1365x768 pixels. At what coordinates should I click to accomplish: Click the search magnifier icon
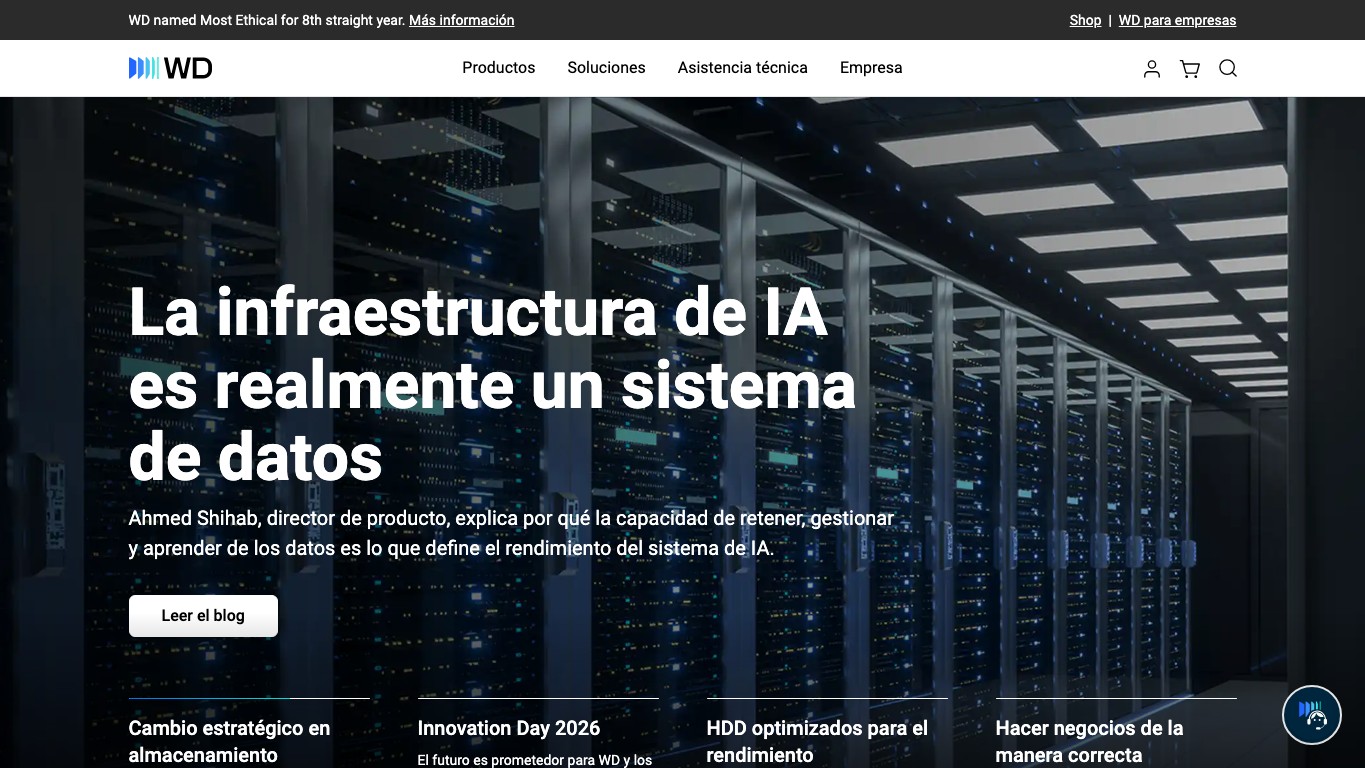pos(1228,68)
